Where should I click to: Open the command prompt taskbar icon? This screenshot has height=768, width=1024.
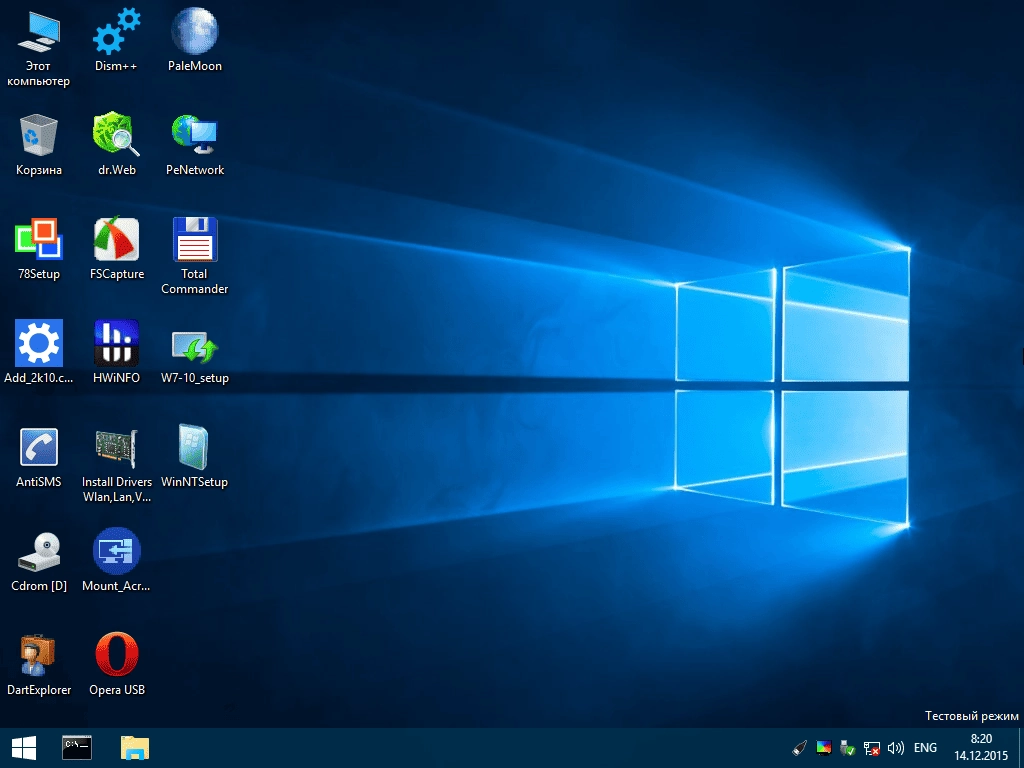[x=76, y=748]
